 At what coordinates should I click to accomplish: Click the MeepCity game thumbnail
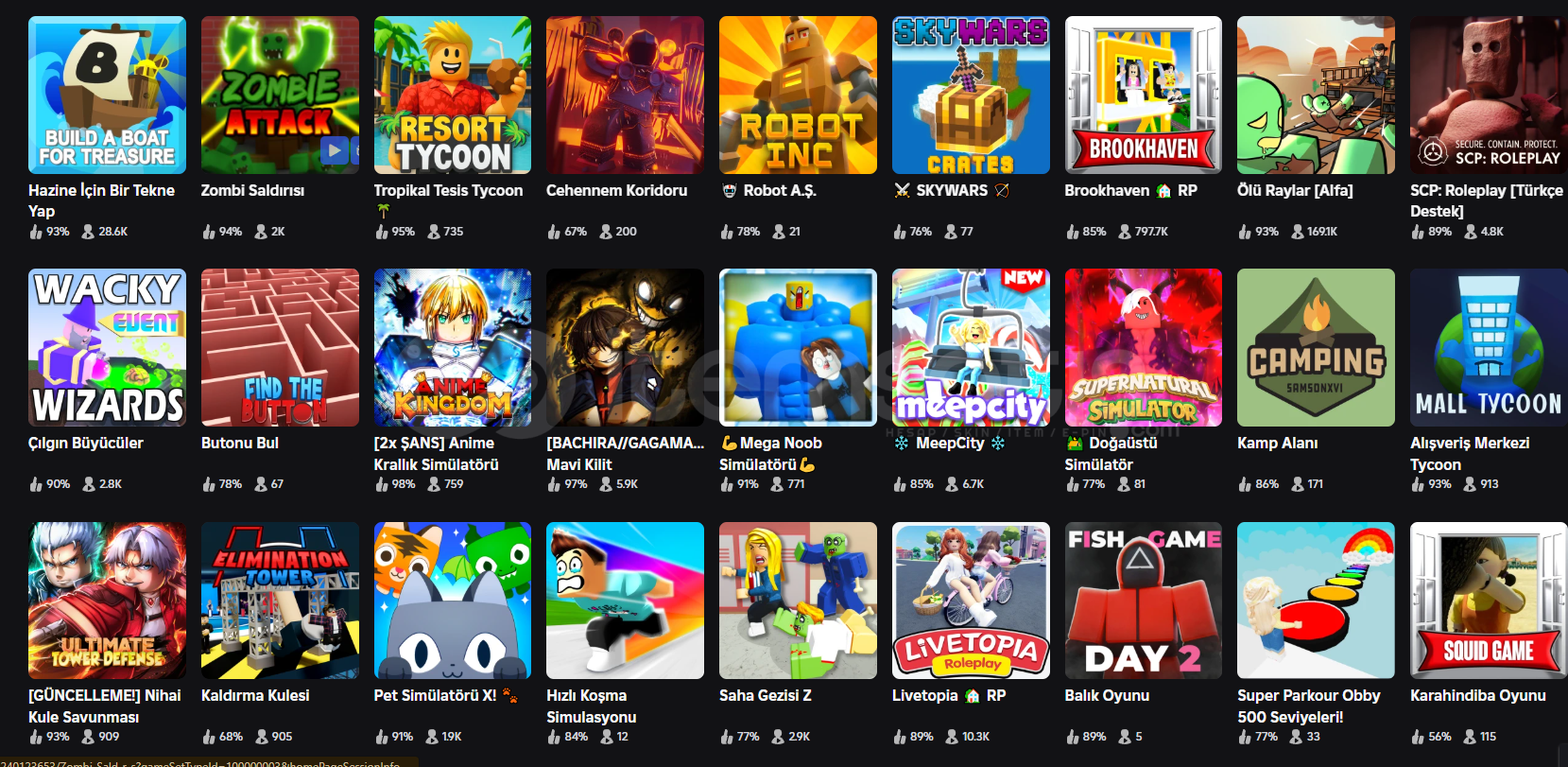(x=971, y=347)
